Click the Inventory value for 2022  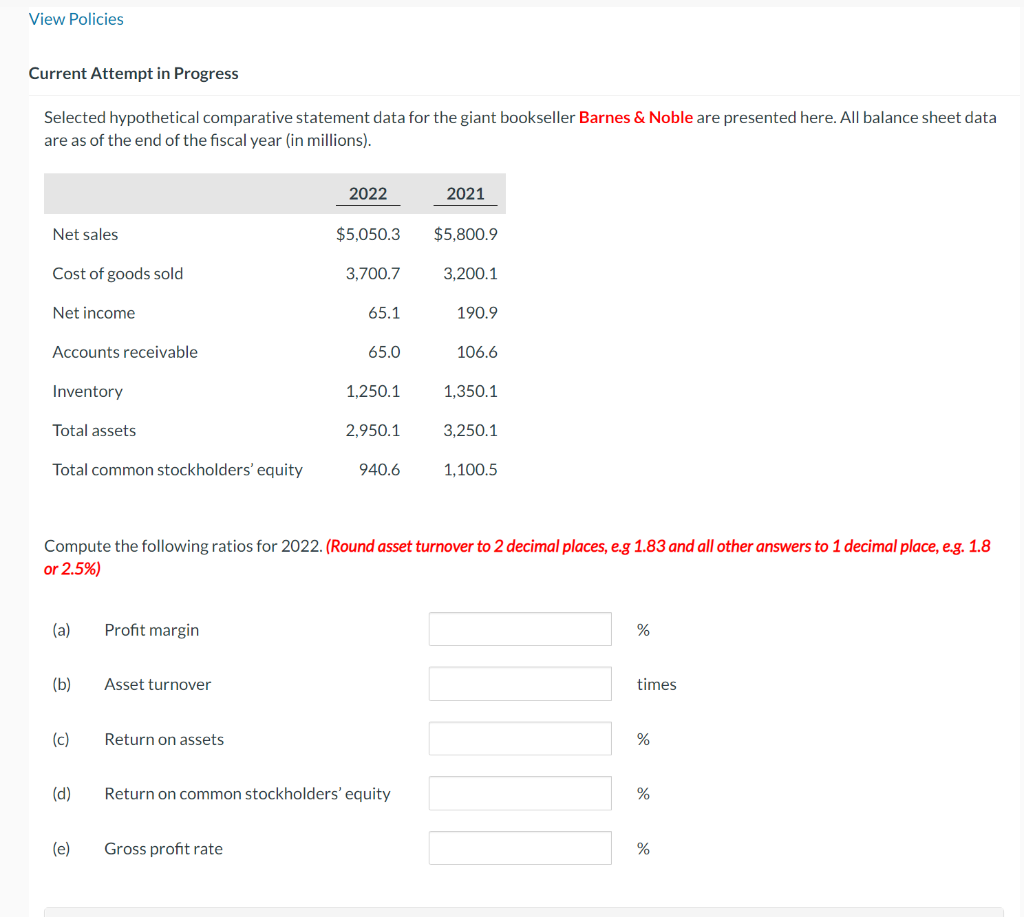[x=376, y=391]
